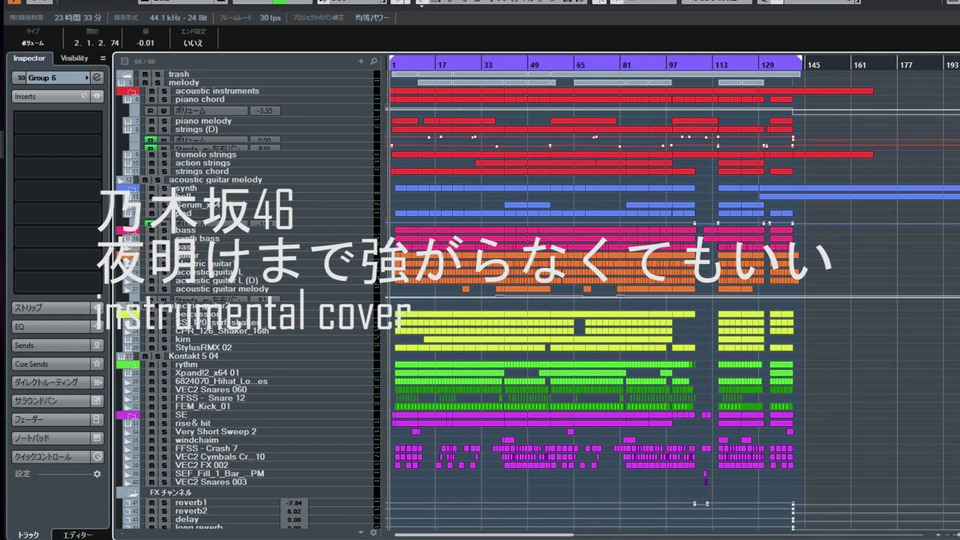Collapse the FX チャンネル folder
Screen dimensions: 960x540
[x=132, y=493]
